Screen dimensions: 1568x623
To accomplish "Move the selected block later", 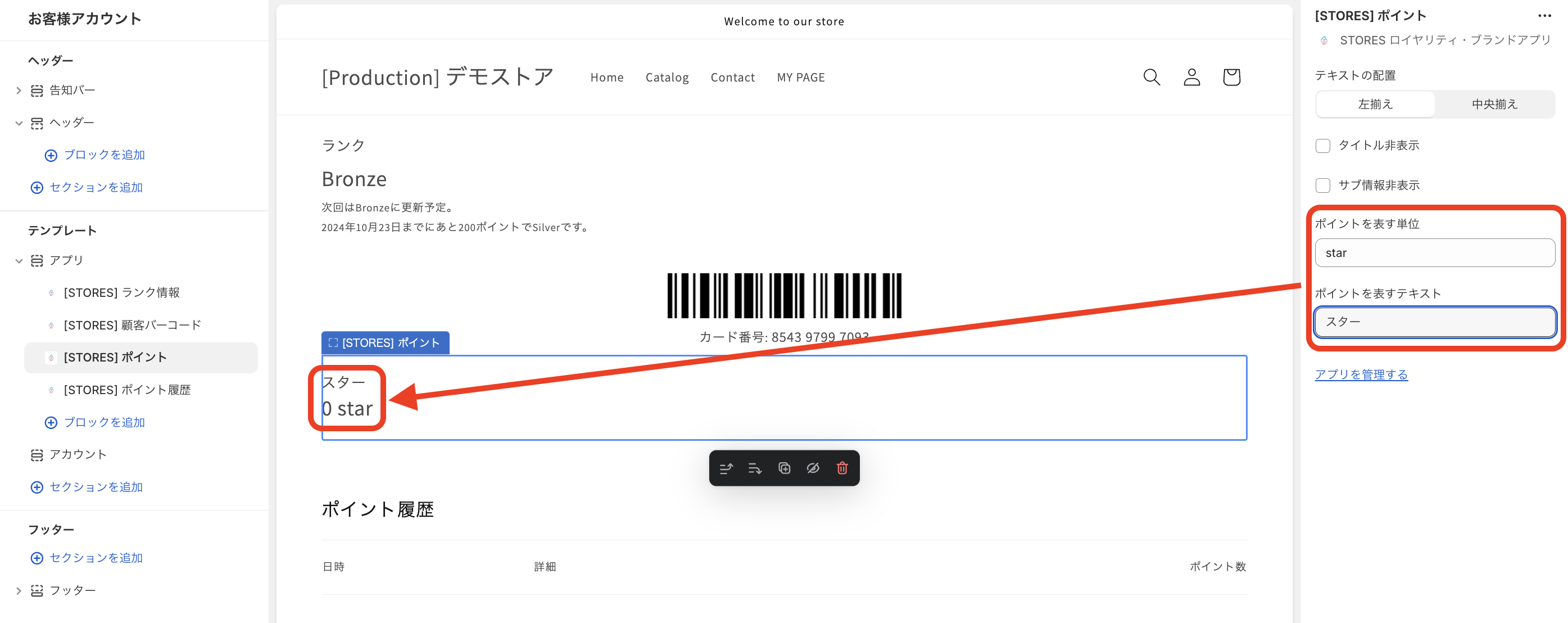I will 755,468.
